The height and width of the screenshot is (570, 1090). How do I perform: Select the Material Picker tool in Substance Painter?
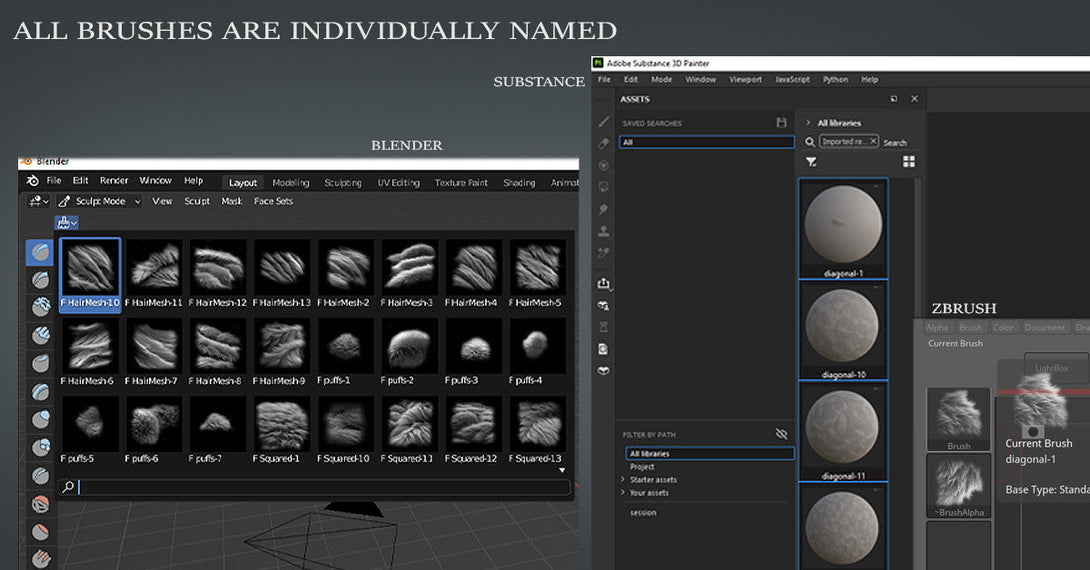point(603,253)
